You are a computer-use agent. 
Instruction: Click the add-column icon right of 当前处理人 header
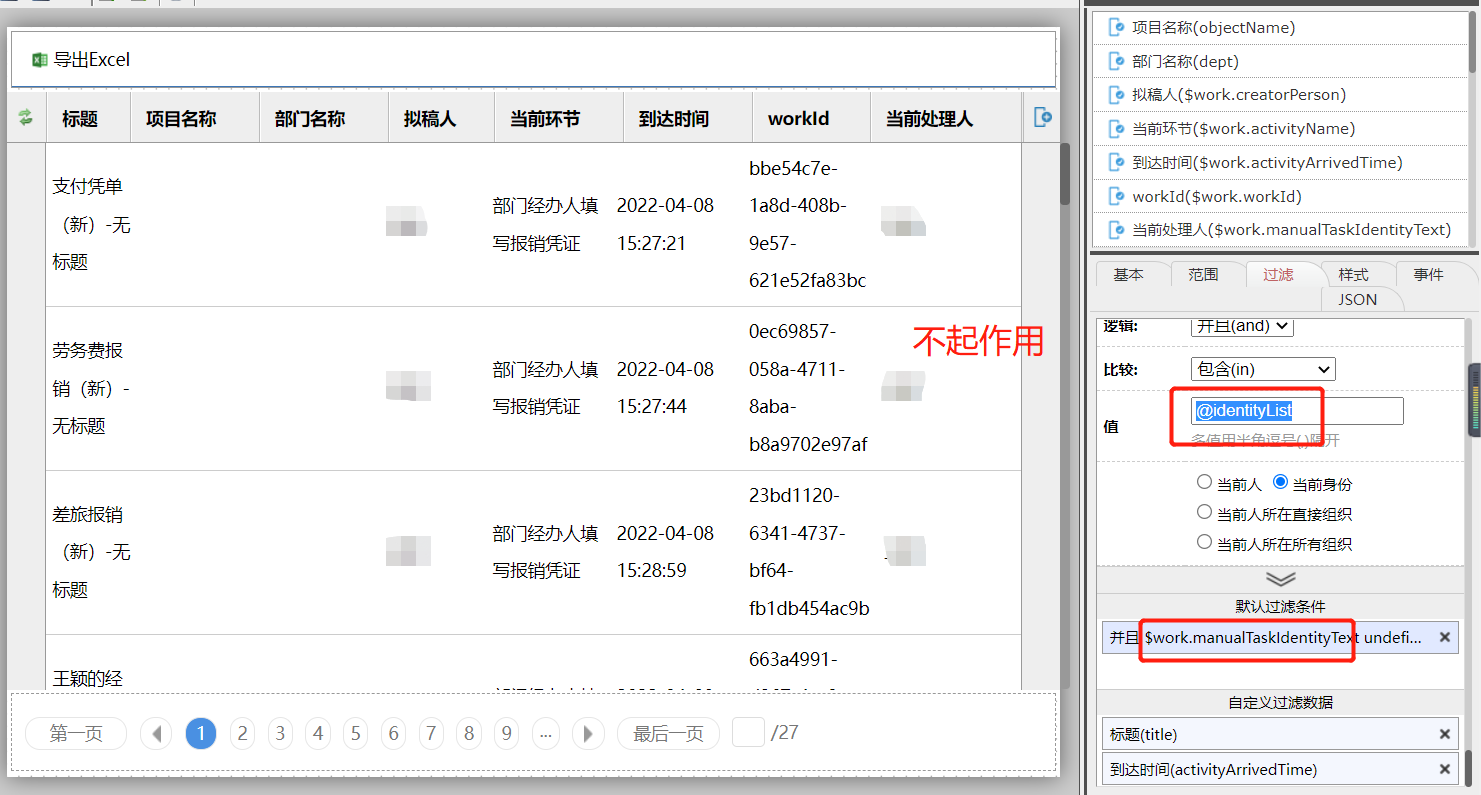(1042, 118)
